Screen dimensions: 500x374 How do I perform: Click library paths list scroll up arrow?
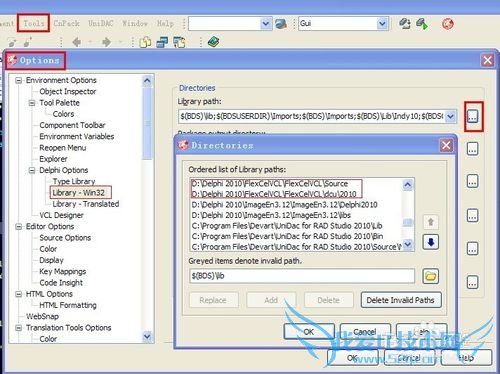pyautogui.click(x=407, y=184)
